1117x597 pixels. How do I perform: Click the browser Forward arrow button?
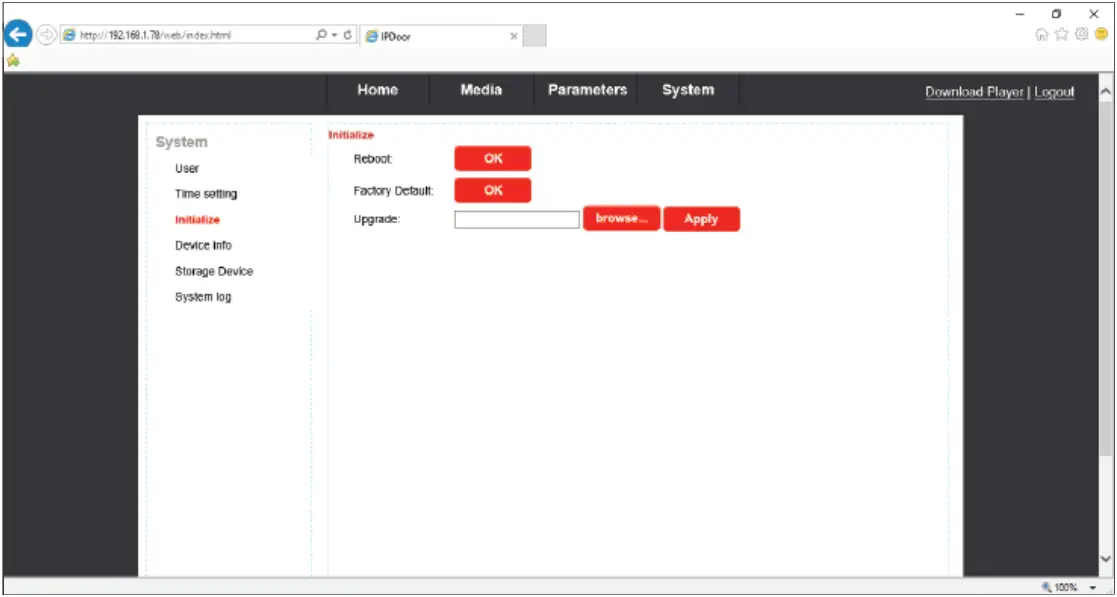(x=46, y=34)
